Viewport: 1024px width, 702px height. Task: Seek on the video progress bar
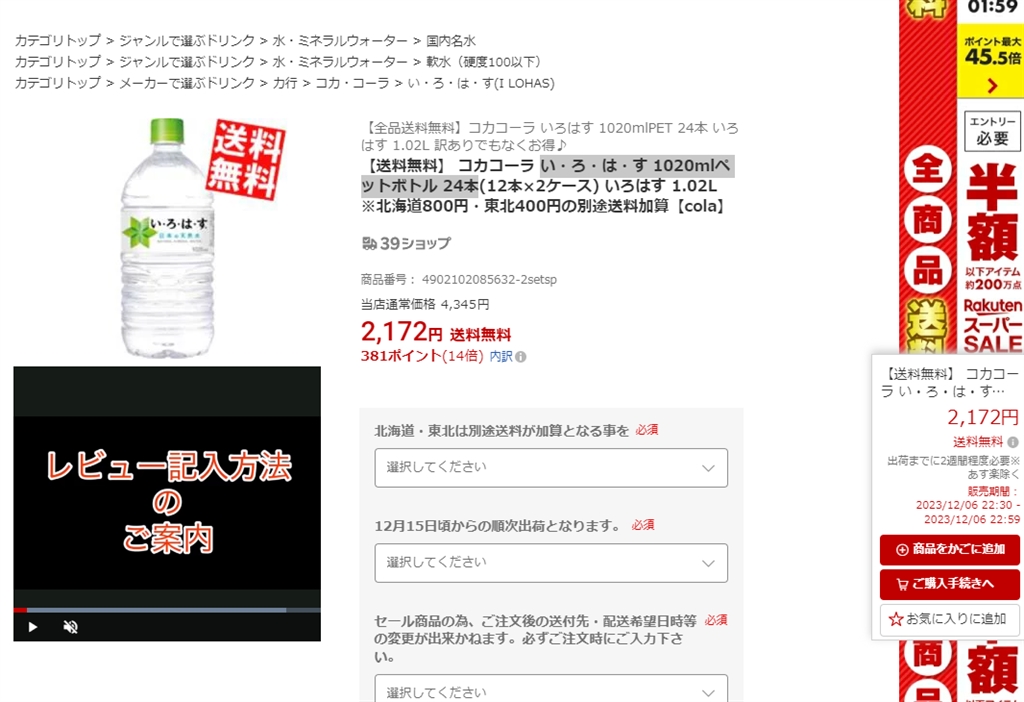pyautogui.click(x=167, y=610)
